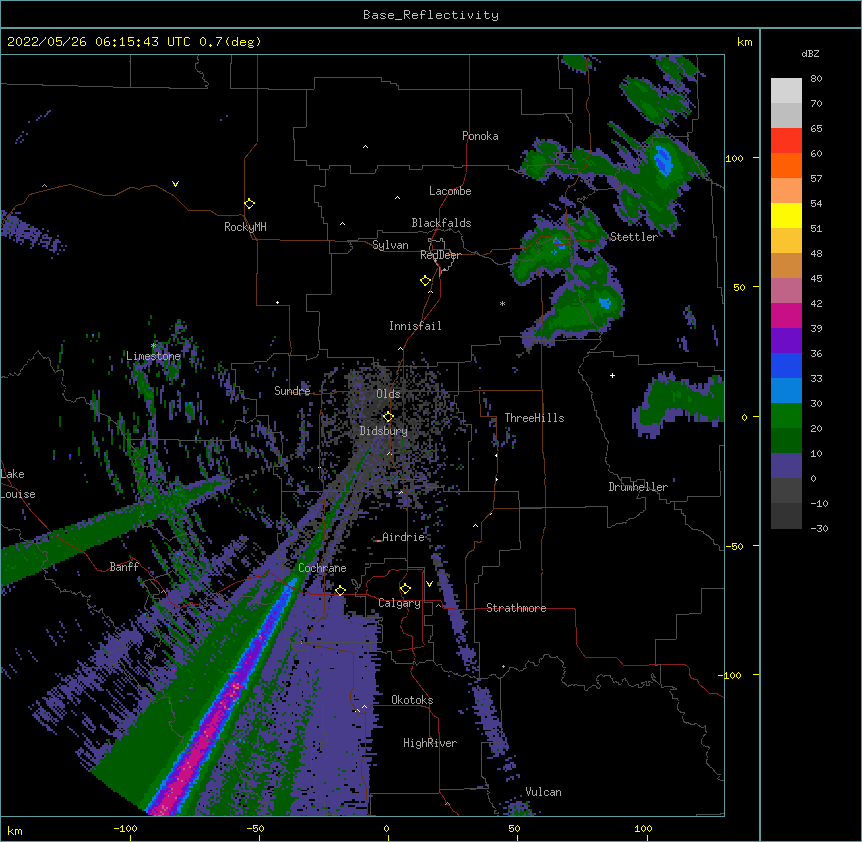
Task: Click the light gray 80 dBZ swatch
Action: pos(786,91)
